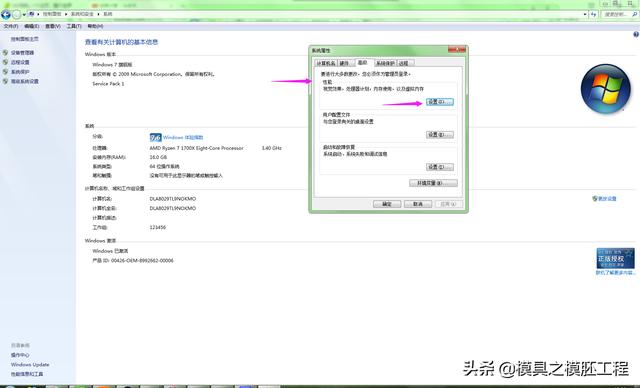Click shield icon beside 高级系统设置

coord(5,81)
